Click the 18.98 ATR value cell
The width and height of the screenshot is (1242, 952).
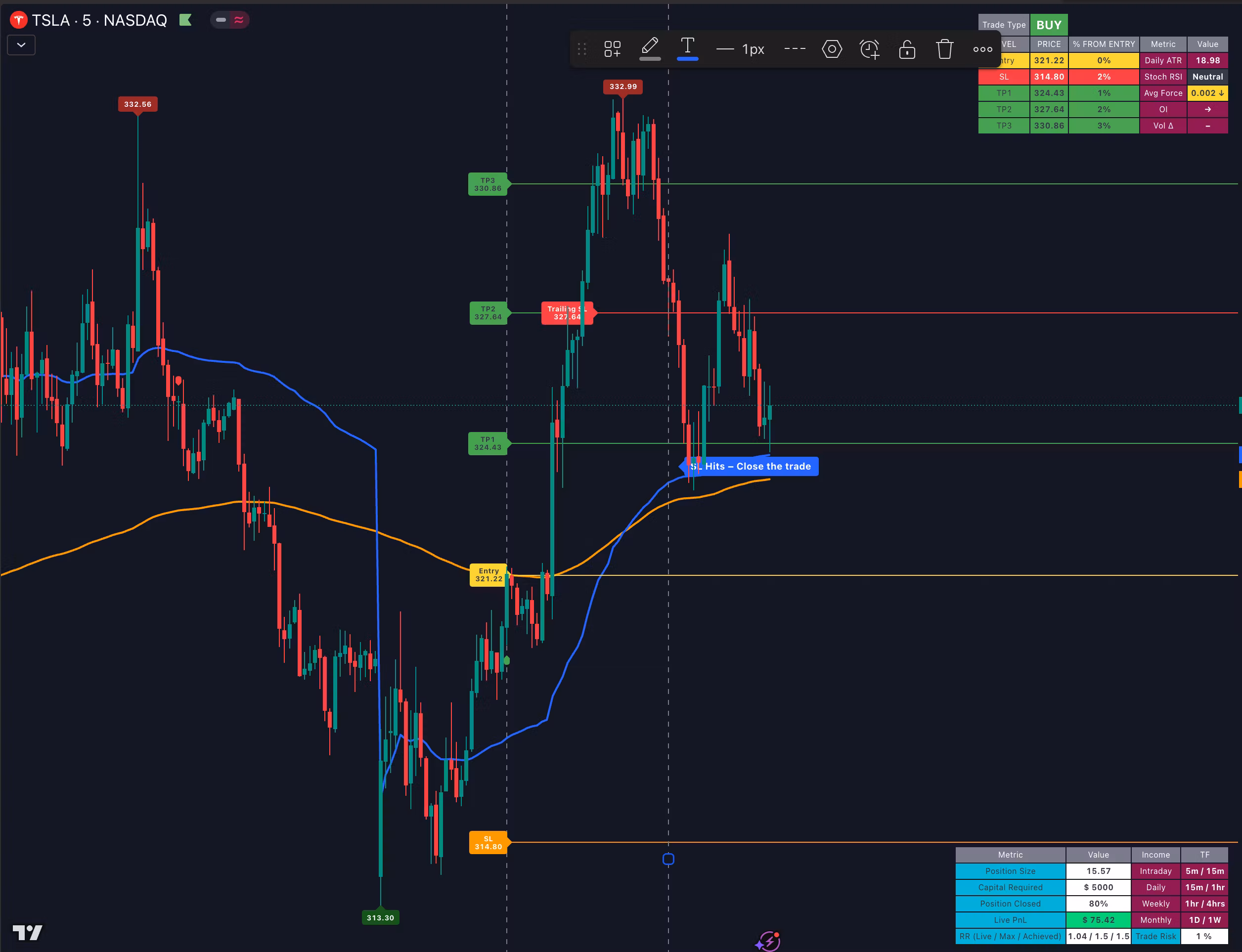pos(1207,61)
